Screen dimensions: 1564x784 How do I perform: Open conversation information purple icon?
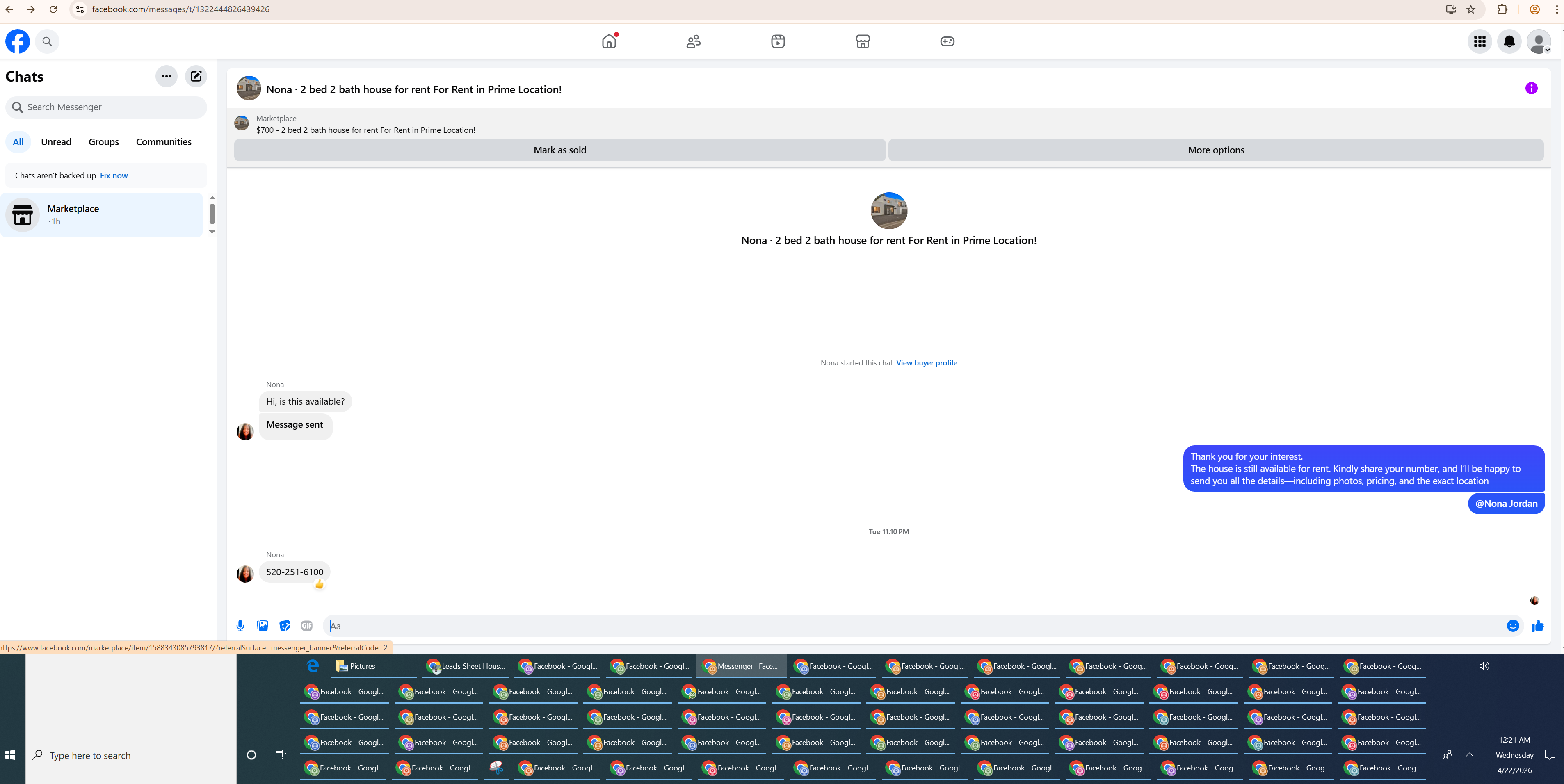(x=1531, y=89)
